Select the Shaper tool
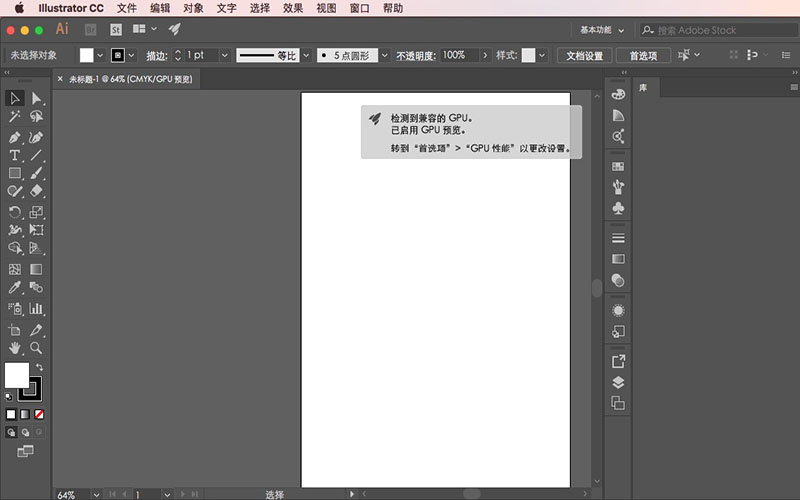800x500 pixels. 15,191
